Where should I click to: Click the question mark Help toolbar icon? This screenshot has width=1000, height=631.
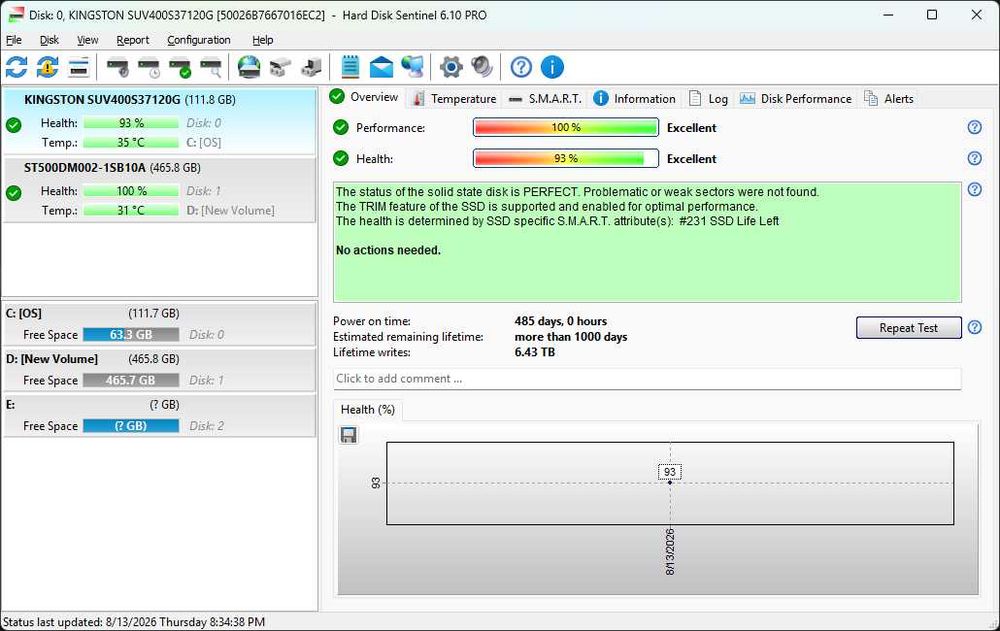tap(521, 67)
